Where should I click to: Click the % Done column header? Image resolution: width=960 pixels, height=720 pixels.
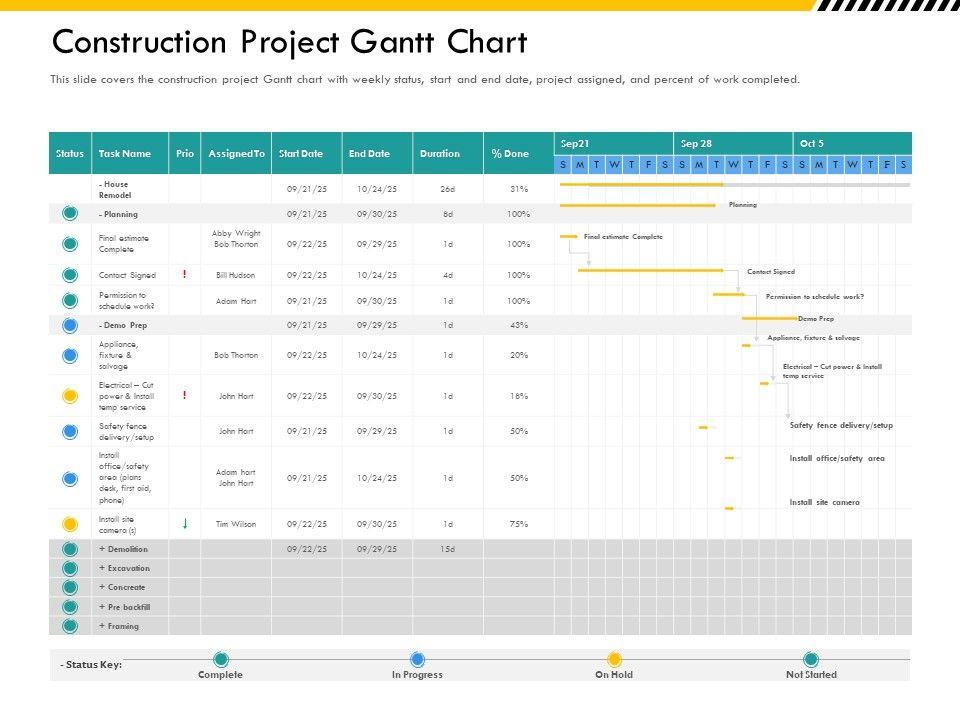pos(510,154)
